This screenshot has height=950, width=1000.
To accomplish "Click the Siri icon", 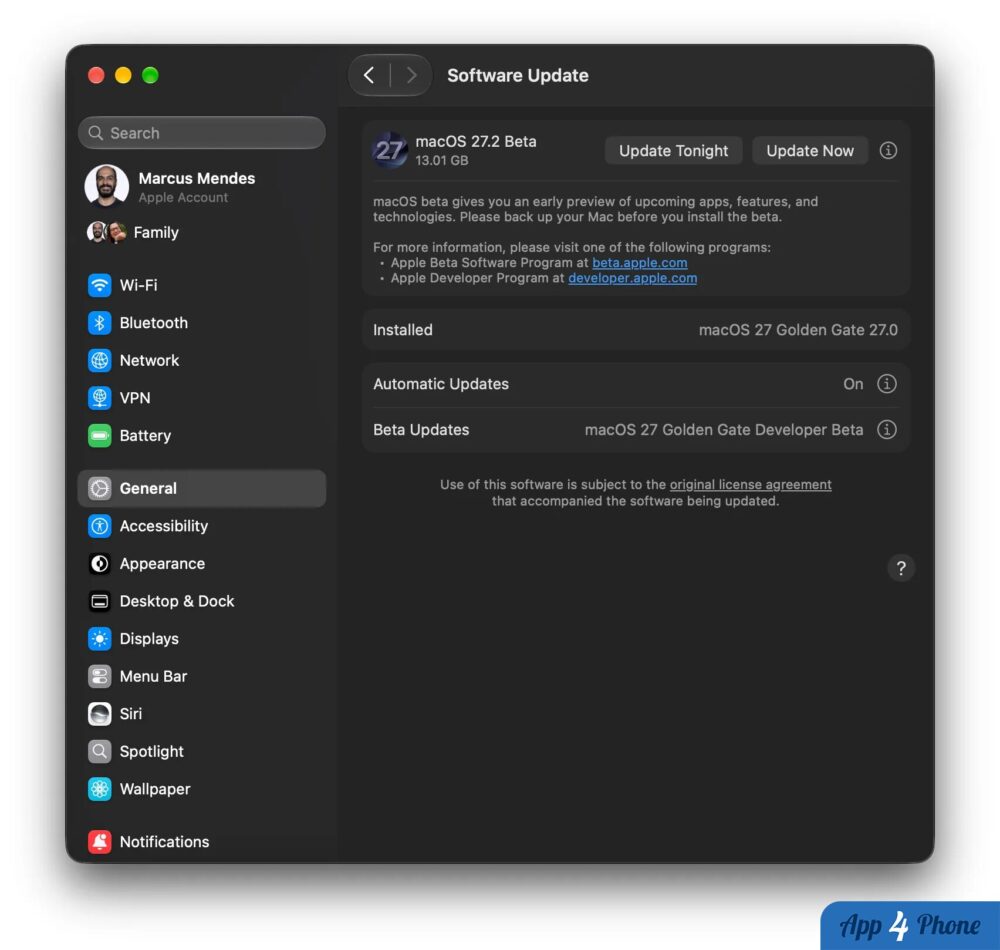I will coord(99,714).
